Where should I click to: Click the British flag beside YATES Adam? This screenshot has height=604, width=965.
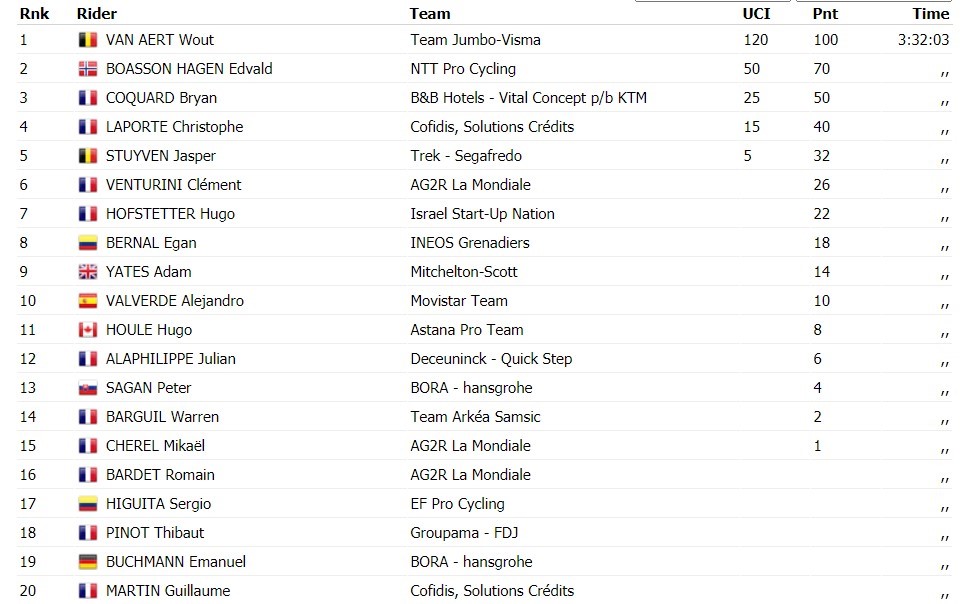tap(88, 272)
